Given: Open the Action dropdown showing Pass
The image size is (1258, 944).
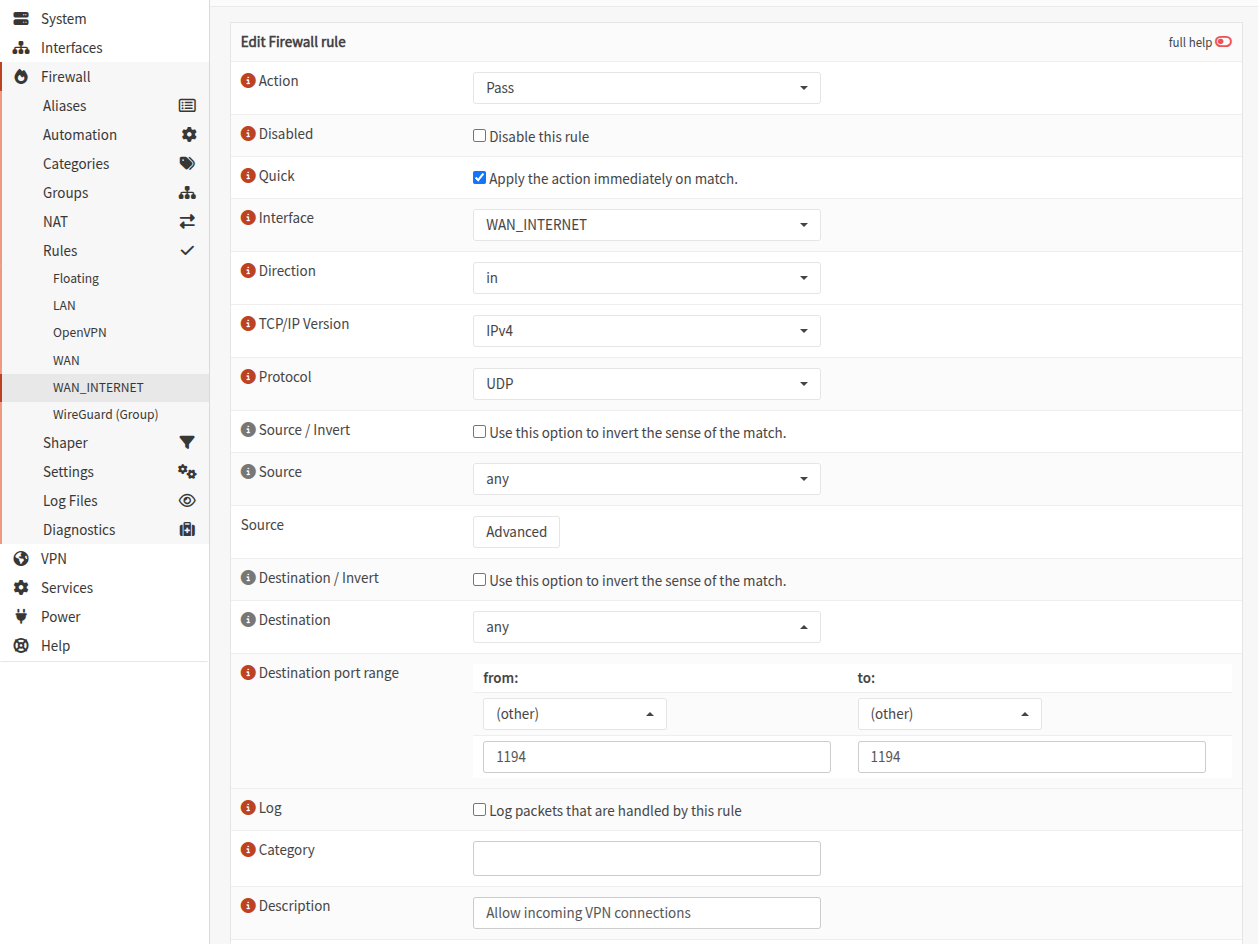Looking at the screenshot, I should 646,88.
